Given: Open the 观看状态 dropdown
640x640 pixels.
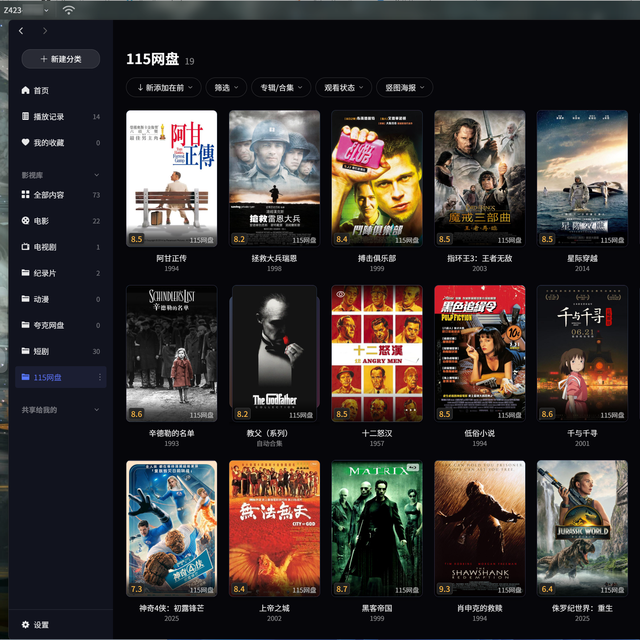Looking at the screenshot, I should click(x=344, y=87).
